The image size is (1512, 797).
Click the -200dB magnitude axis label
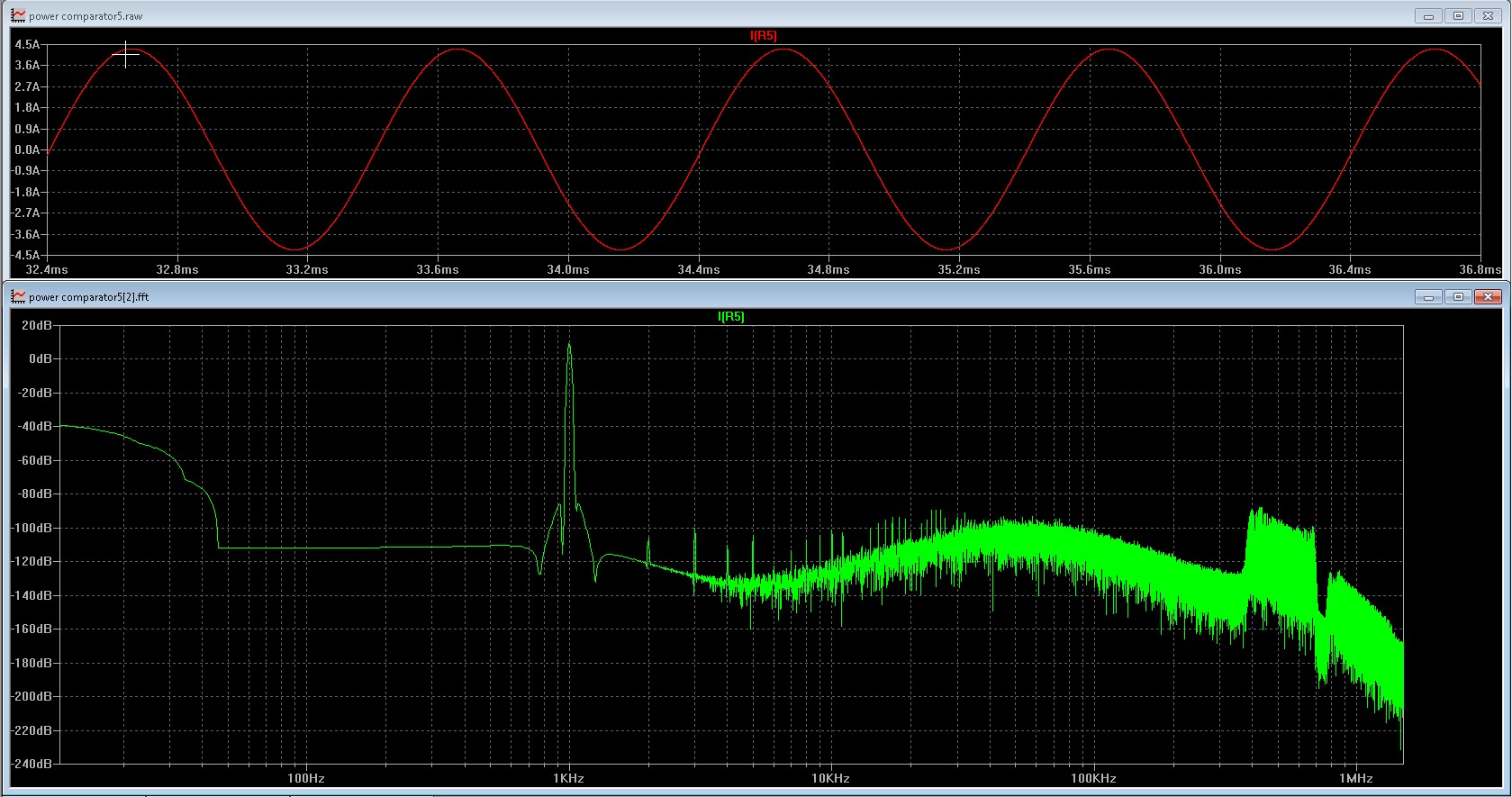(32, 696)
